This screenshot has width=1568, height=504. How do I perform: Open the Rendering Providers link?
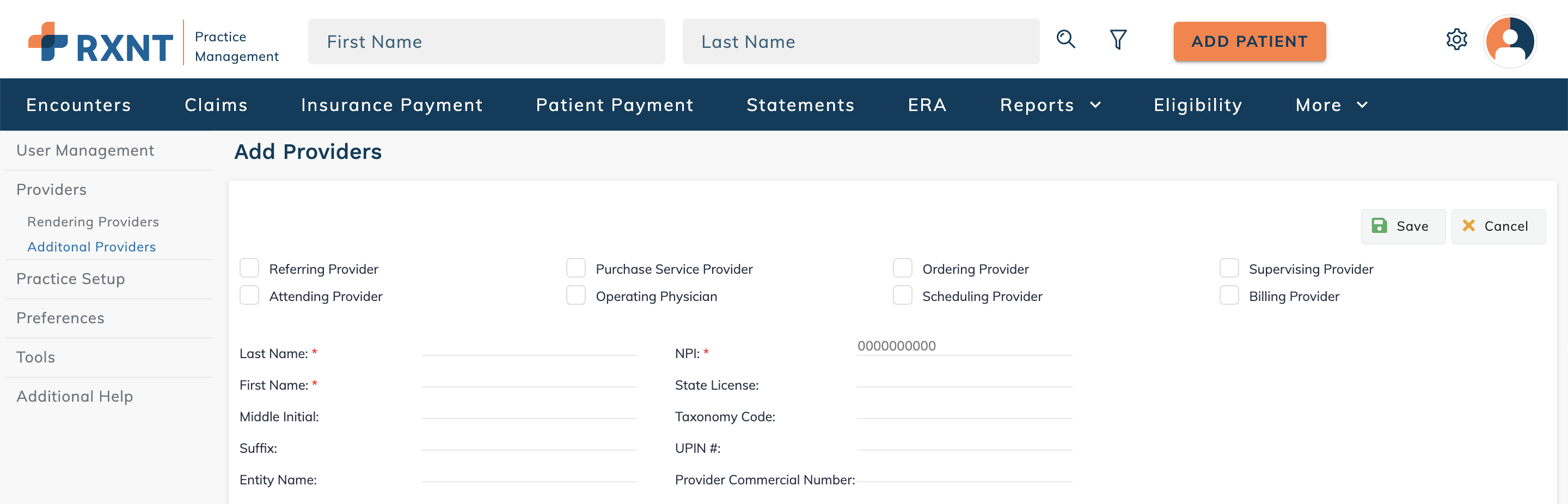pyautogui.click(x=93, y=222)
